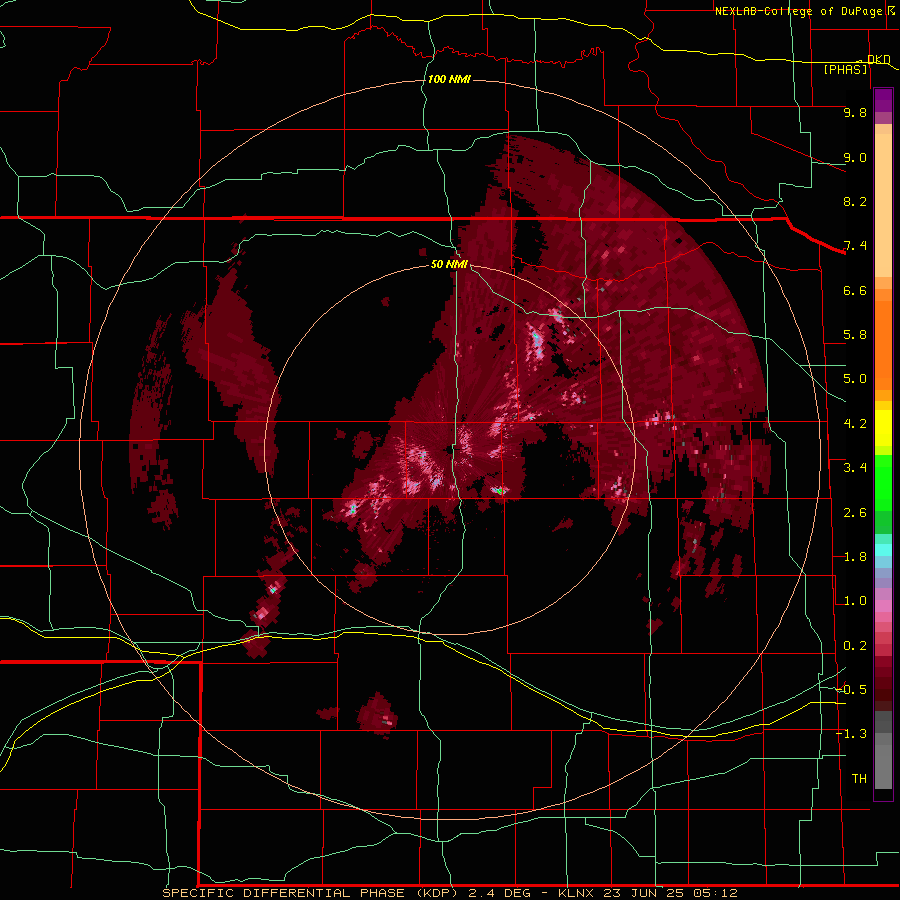Screen dimensions: 900x900
Task: Click the 1.0 value on the scale
Action: [x=855, y=601]
